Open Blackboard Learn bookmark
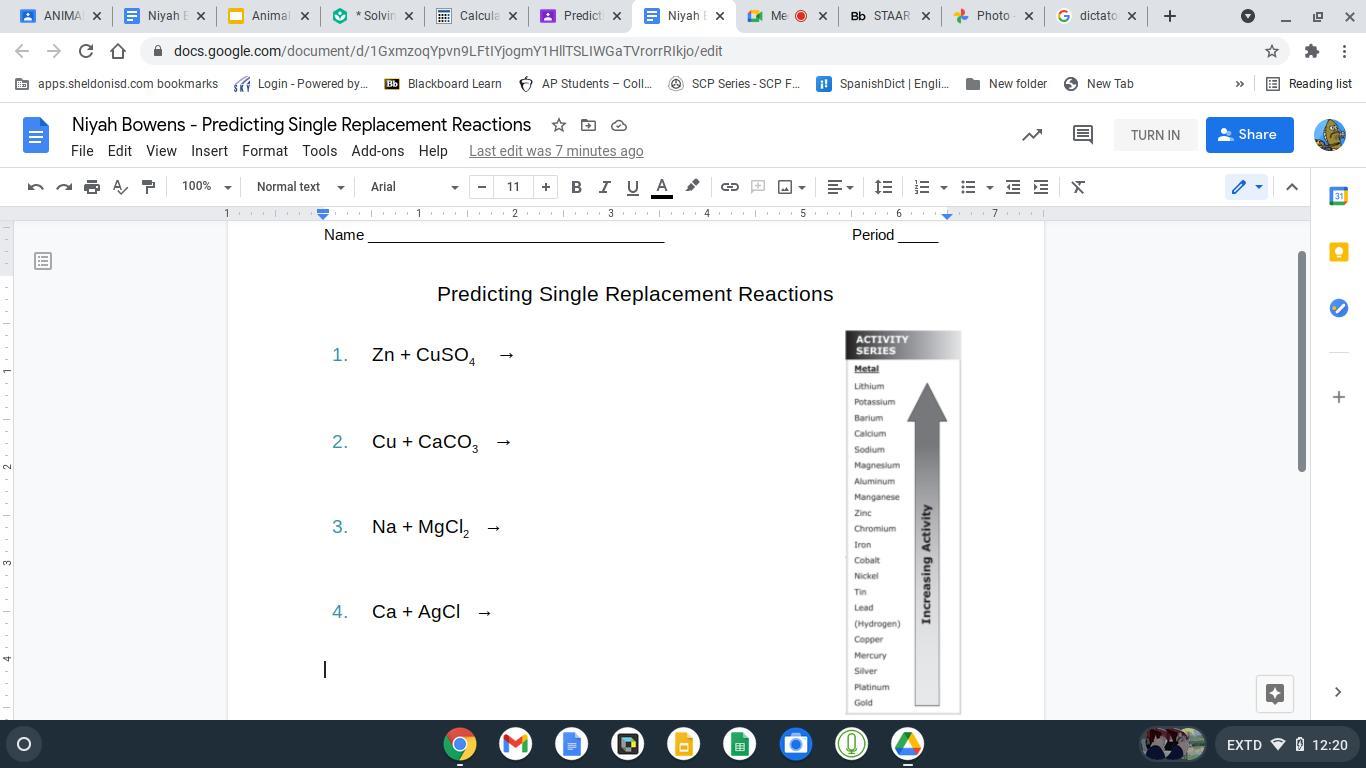This screenshot has height=768, width=1366. click(443, 84)
